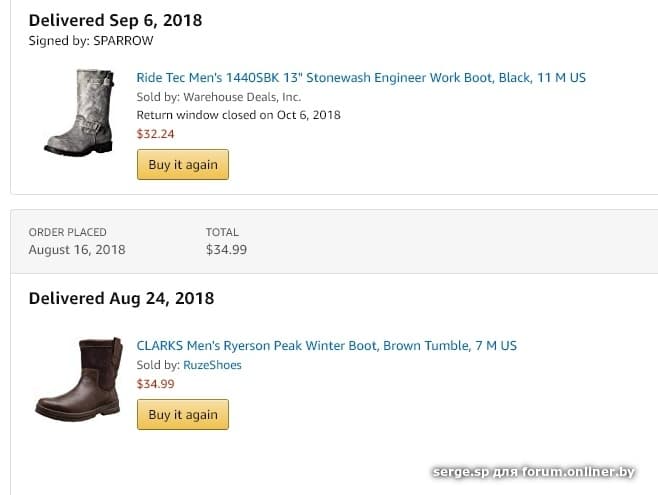Click the Sold by label above RuzeShoes
Viewport: 658px width, 495px height.
[158, 365]
